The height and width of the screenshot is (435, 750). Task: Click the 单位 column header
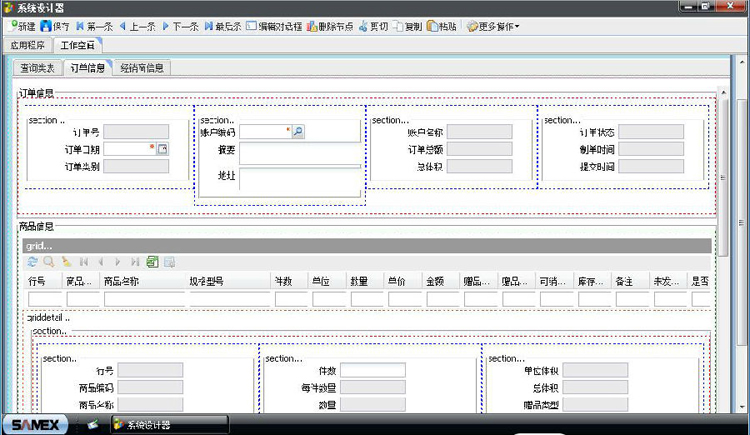click(x=328, y=281)
